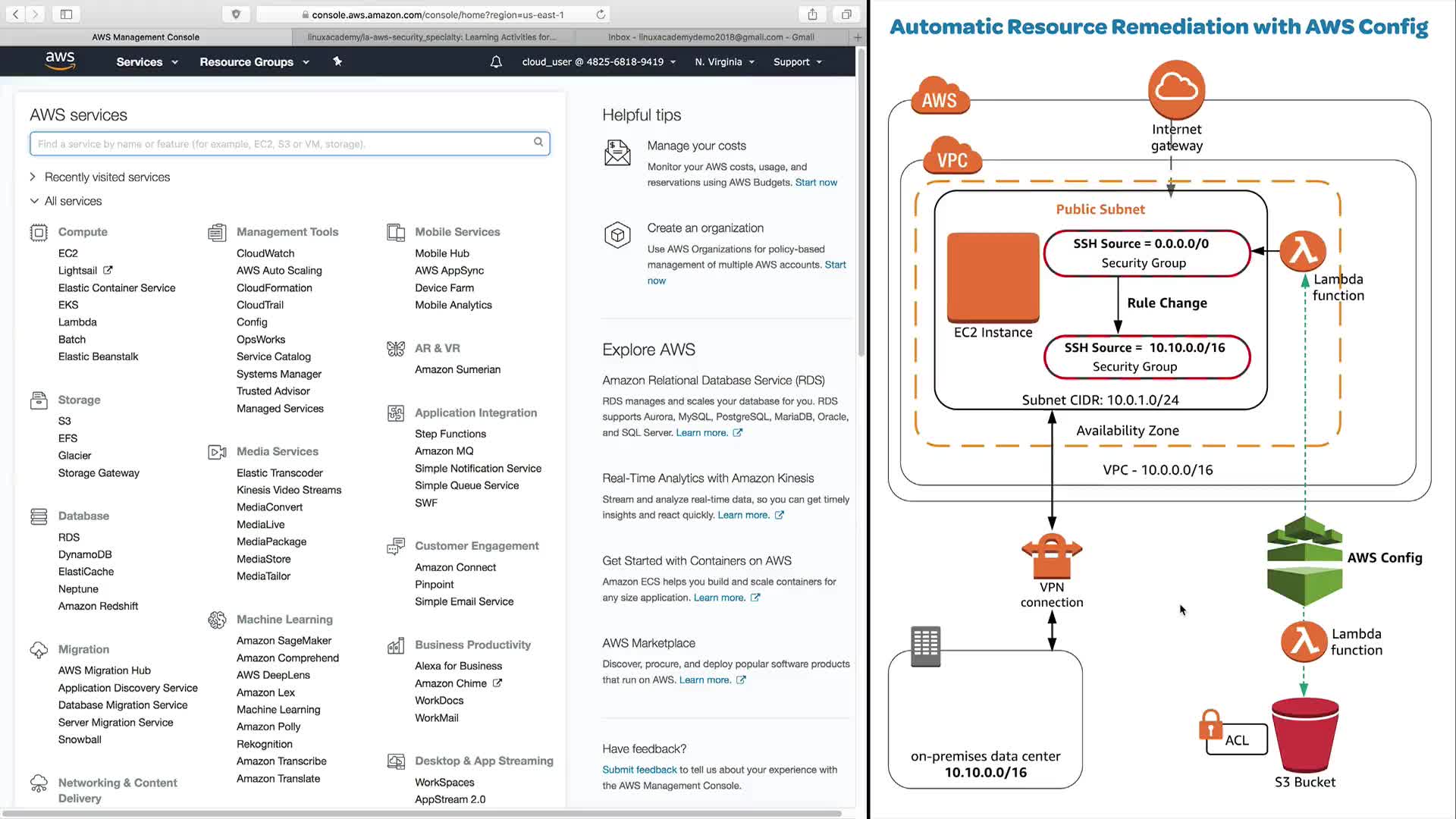Switch to the linuxacademy GitHub tab
1456x819 pixels.
431,36
